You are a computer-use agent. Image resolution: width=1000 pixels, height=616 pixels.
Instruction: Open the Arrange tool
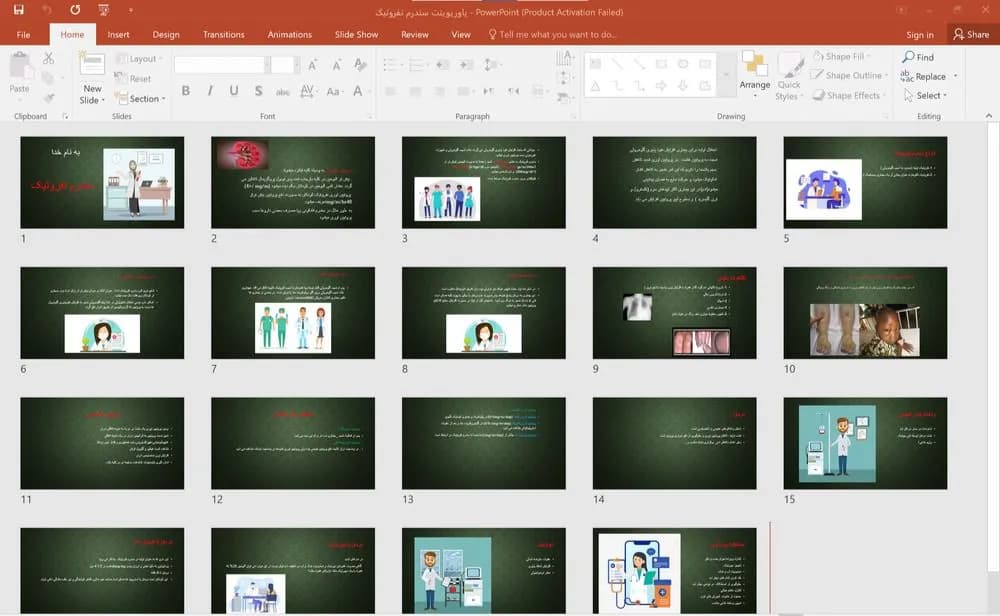754,75
